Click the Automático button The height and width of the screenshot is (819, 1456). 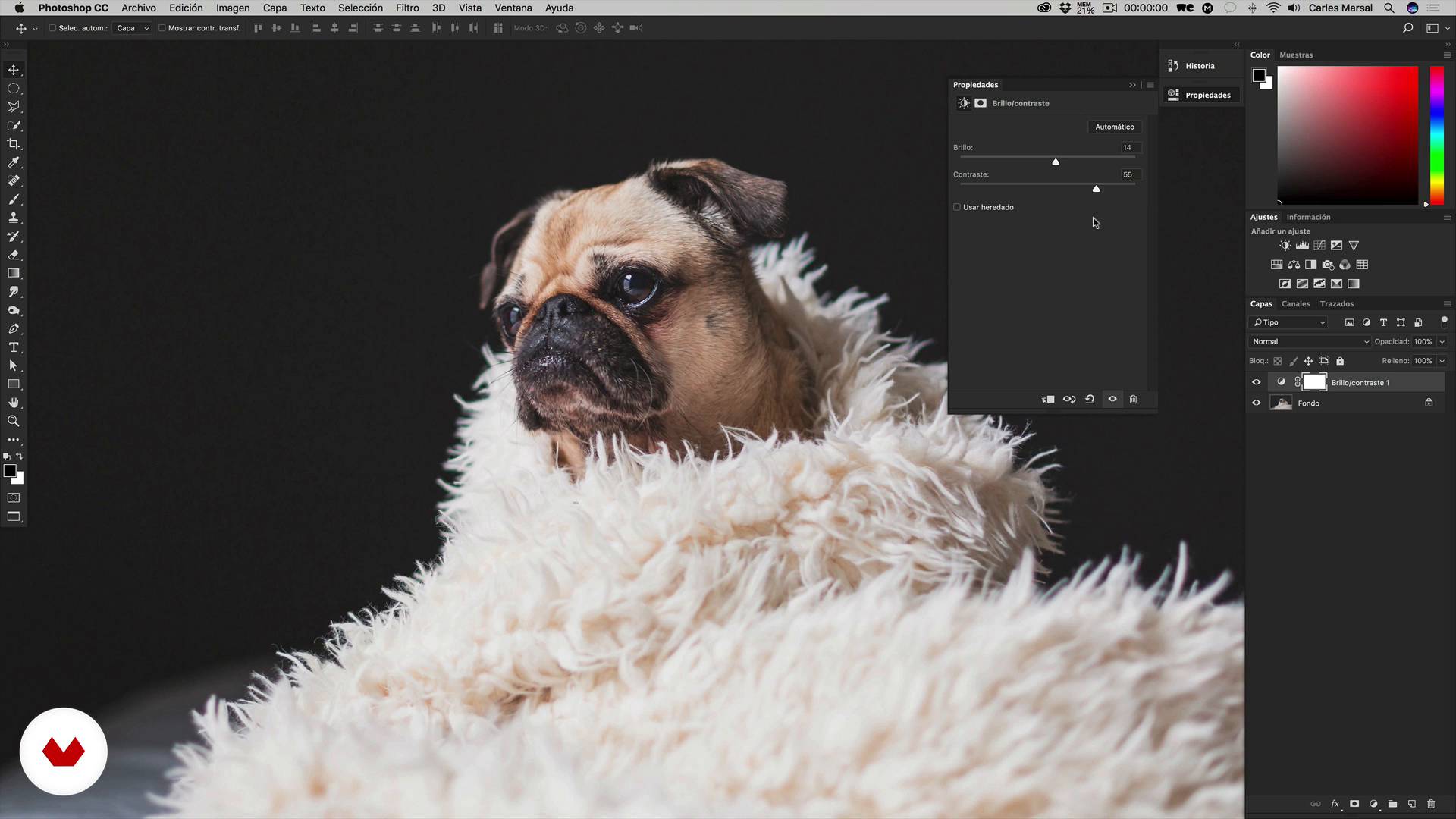[x=1114, y=127]
